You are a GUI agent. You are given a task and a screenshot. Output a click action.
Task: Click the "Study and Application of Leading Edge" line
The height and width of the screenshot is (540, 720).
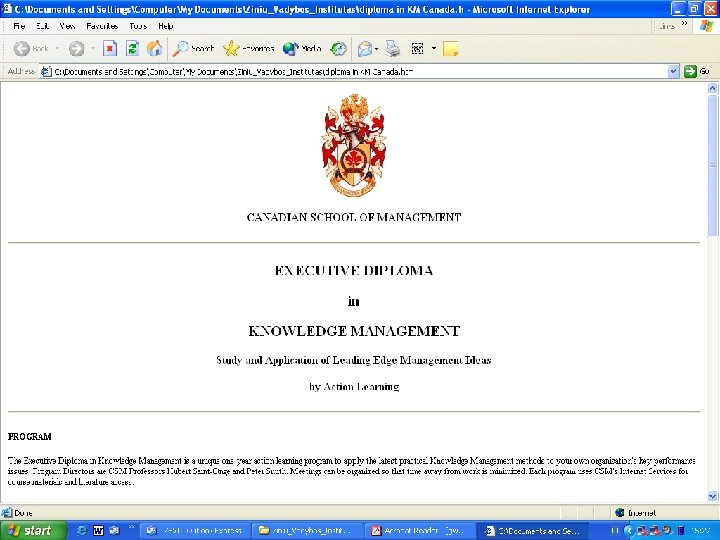354,360
